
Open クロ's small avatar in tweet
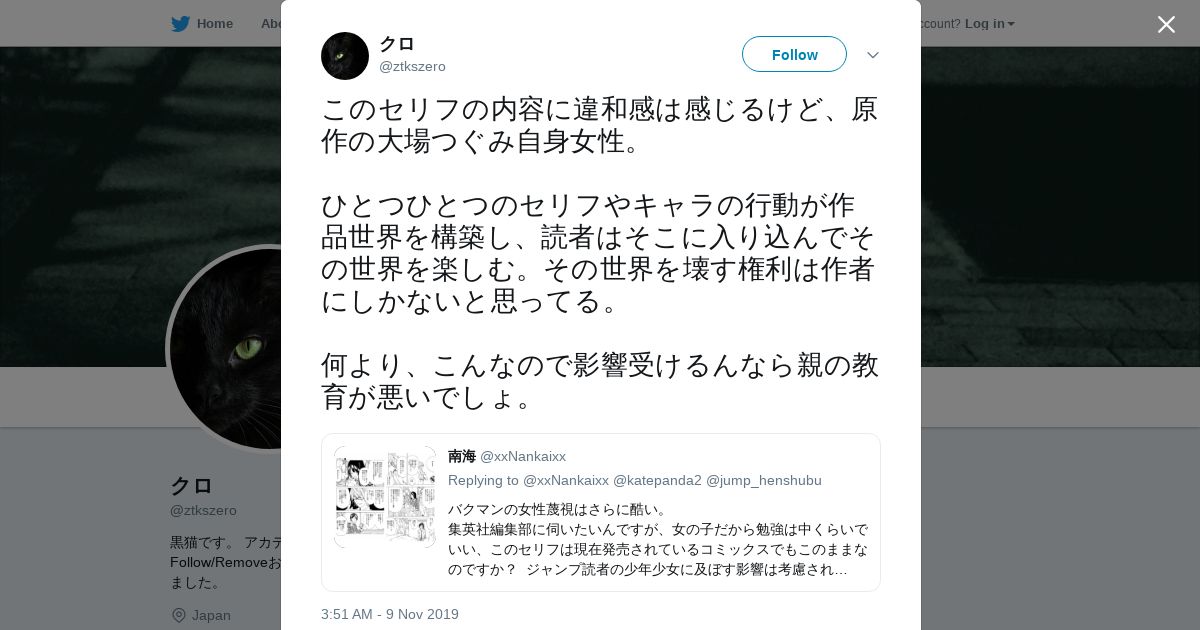(x=345, y=56)
